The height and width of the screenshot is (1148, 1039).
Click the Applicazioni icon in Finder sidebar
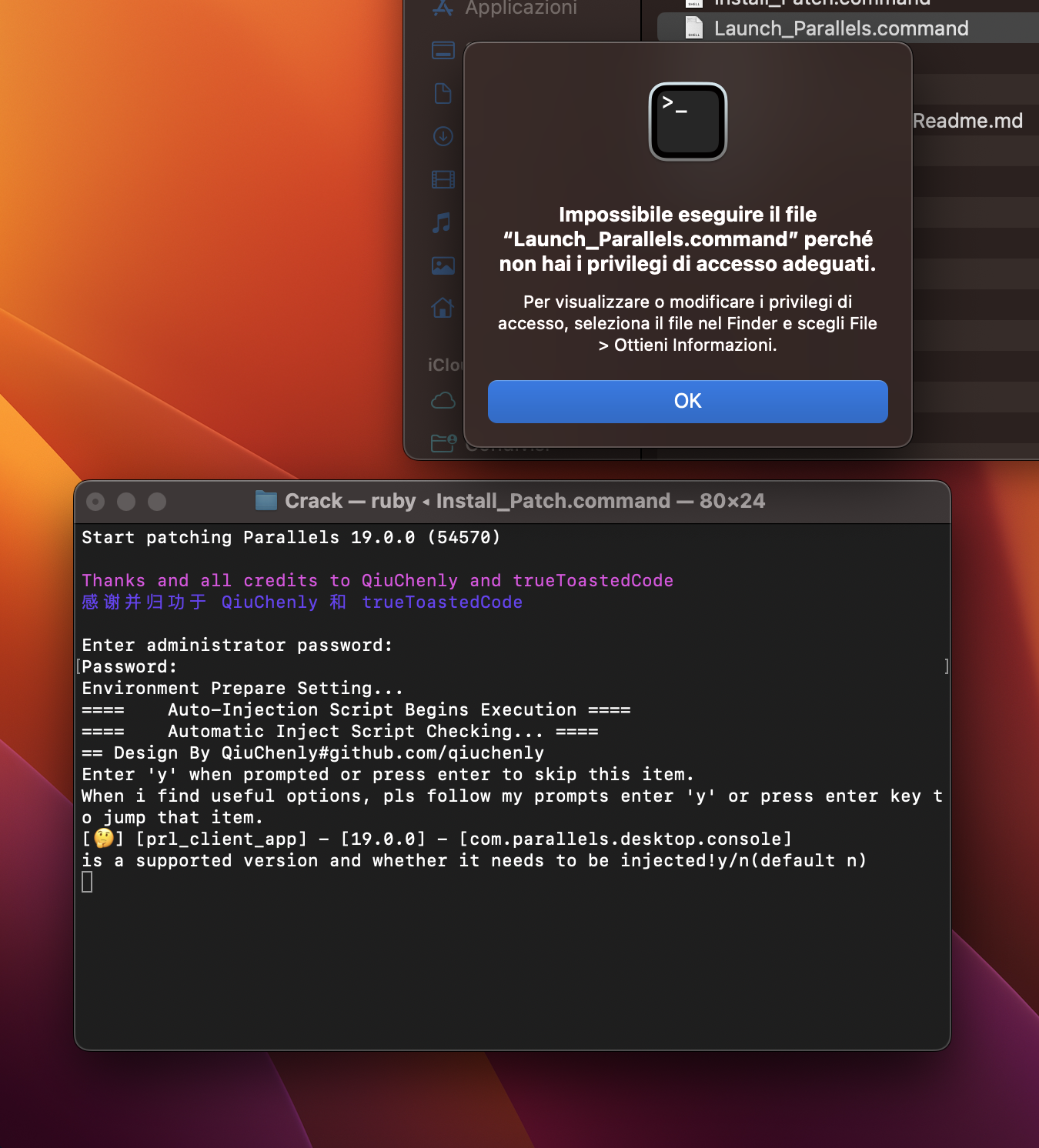click(x=443, y=8)
